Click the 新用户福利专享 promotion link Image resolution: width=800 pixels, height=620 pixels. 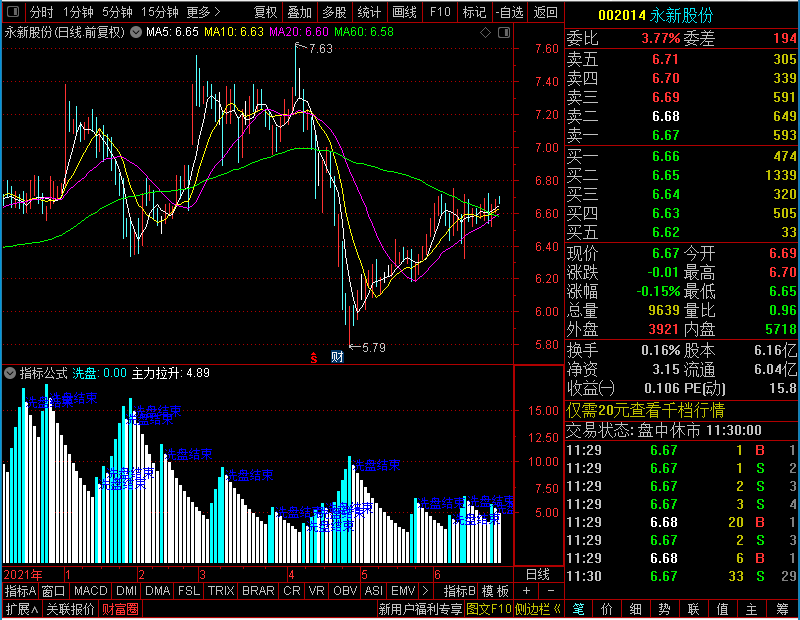[420, 609]
